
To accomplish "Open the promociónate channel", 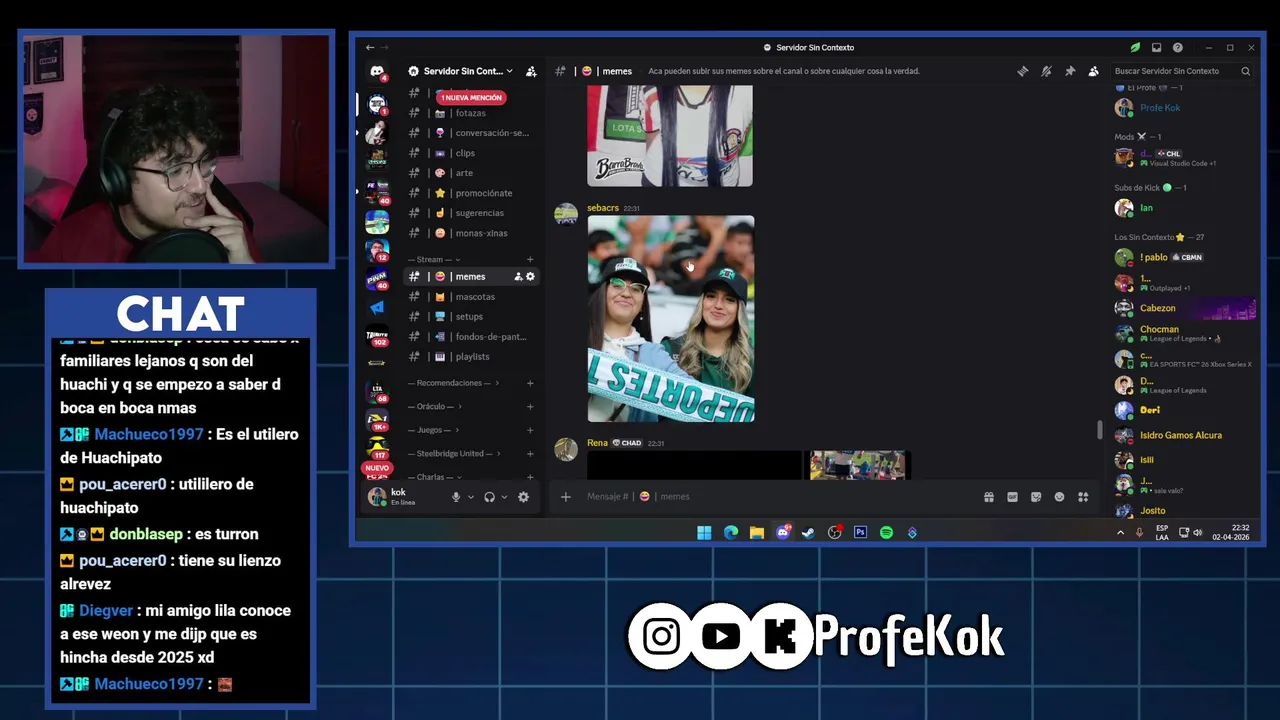I will [x=471, y=193].
